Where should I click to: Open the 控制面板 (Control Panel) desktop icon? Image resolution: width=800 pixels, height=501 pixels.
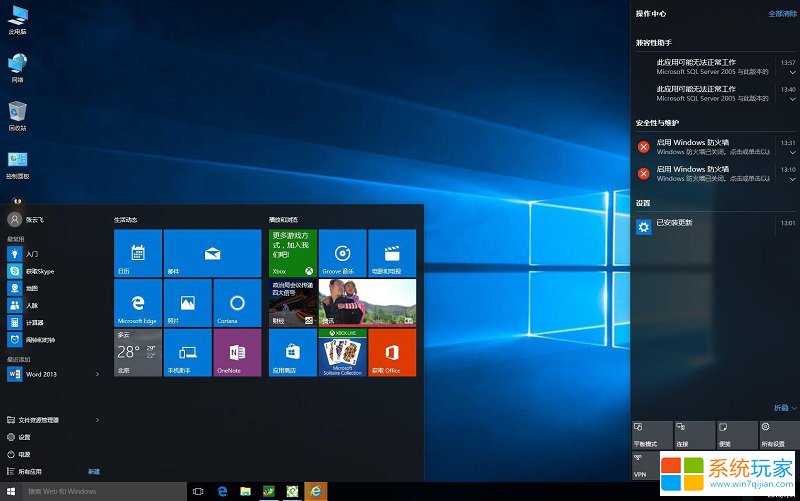pos(17,165)
